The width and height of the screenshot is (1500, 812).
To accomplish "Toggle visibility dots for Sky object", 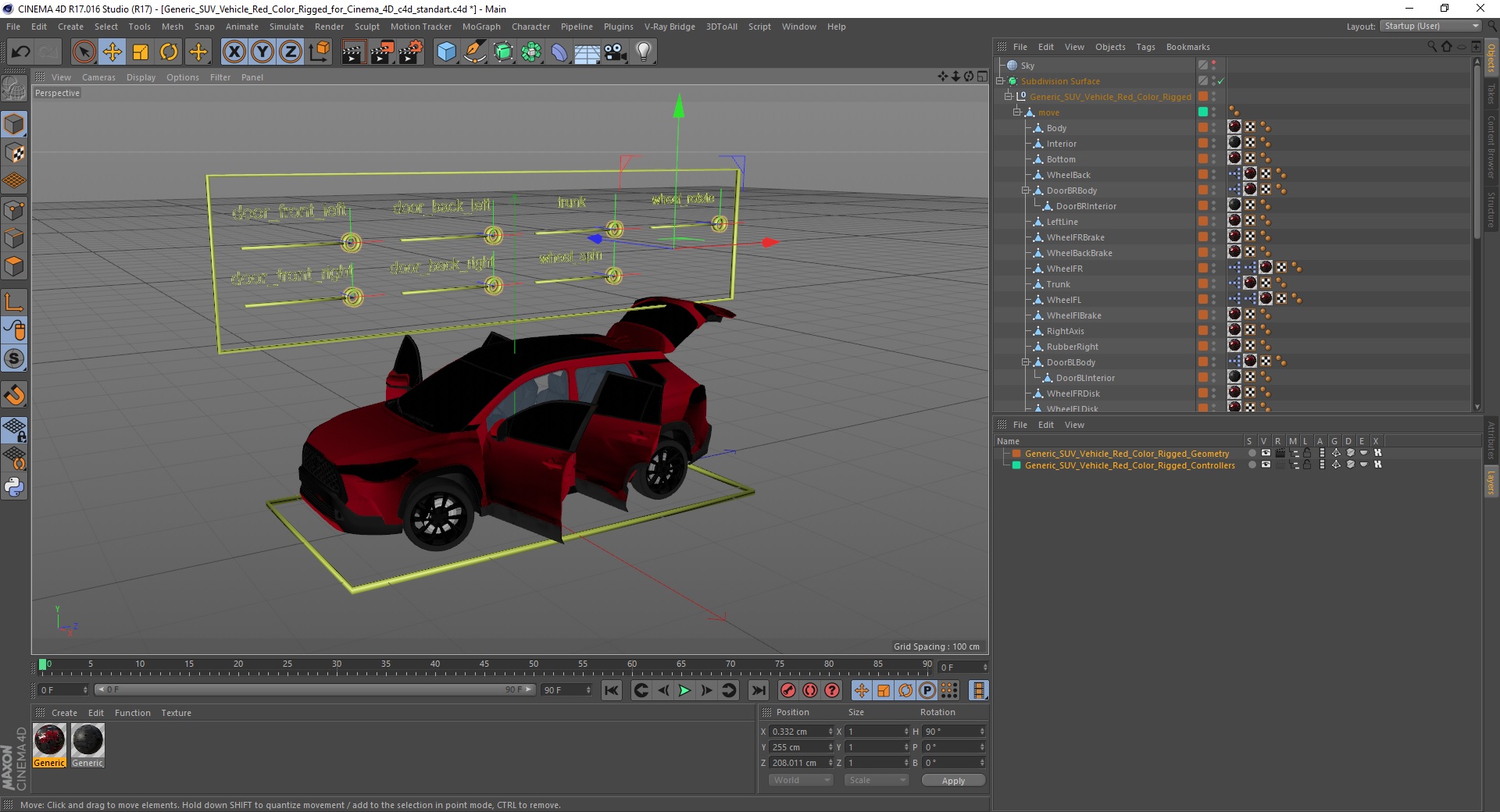I will pyautogui.click(x=1214, y=66).
